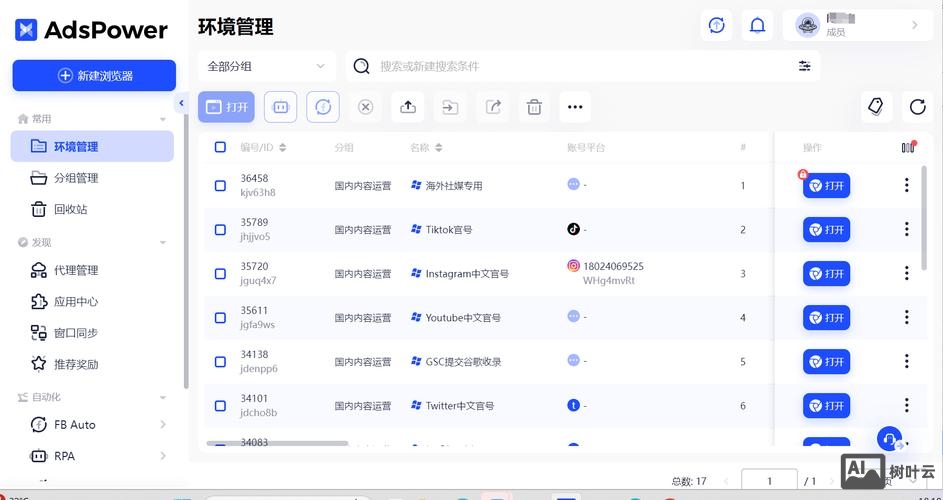Open 环境管理 in the sidebar

92,146
